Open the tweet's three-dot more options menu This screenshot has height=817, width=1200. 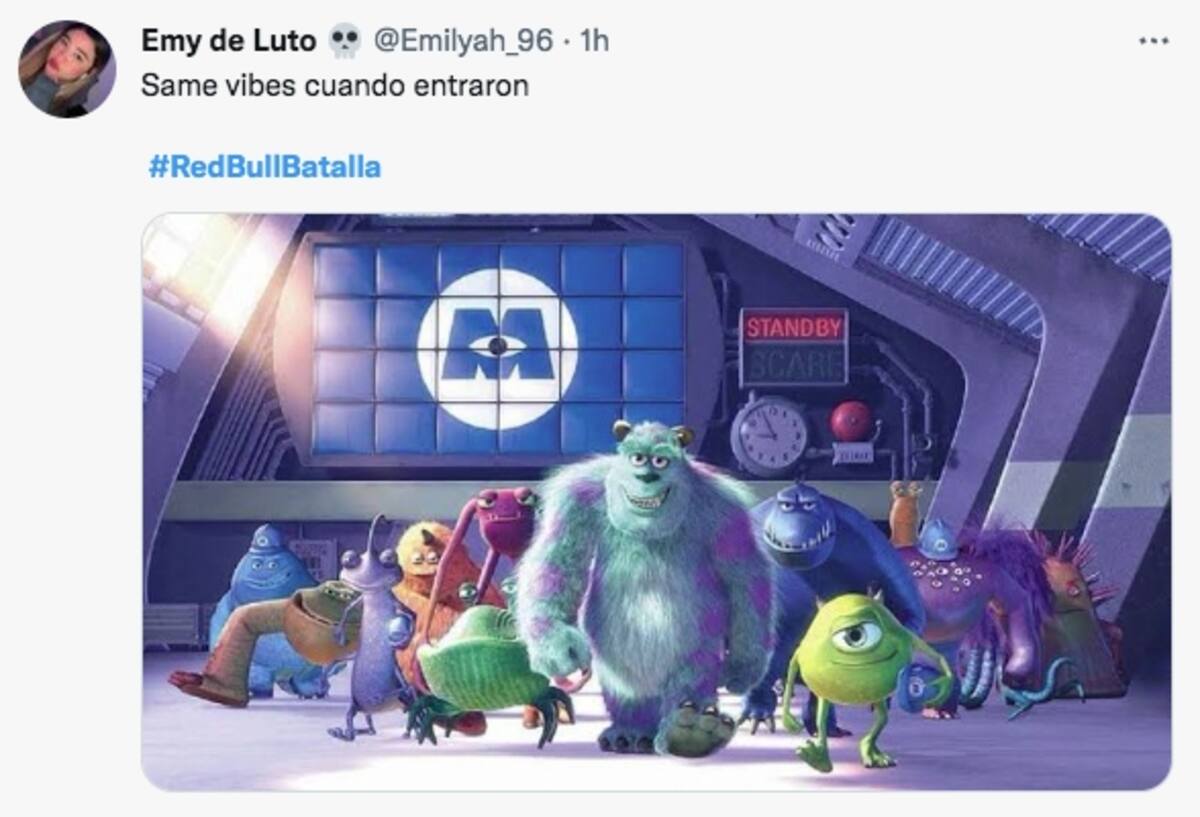click(x=1153, y=41)
